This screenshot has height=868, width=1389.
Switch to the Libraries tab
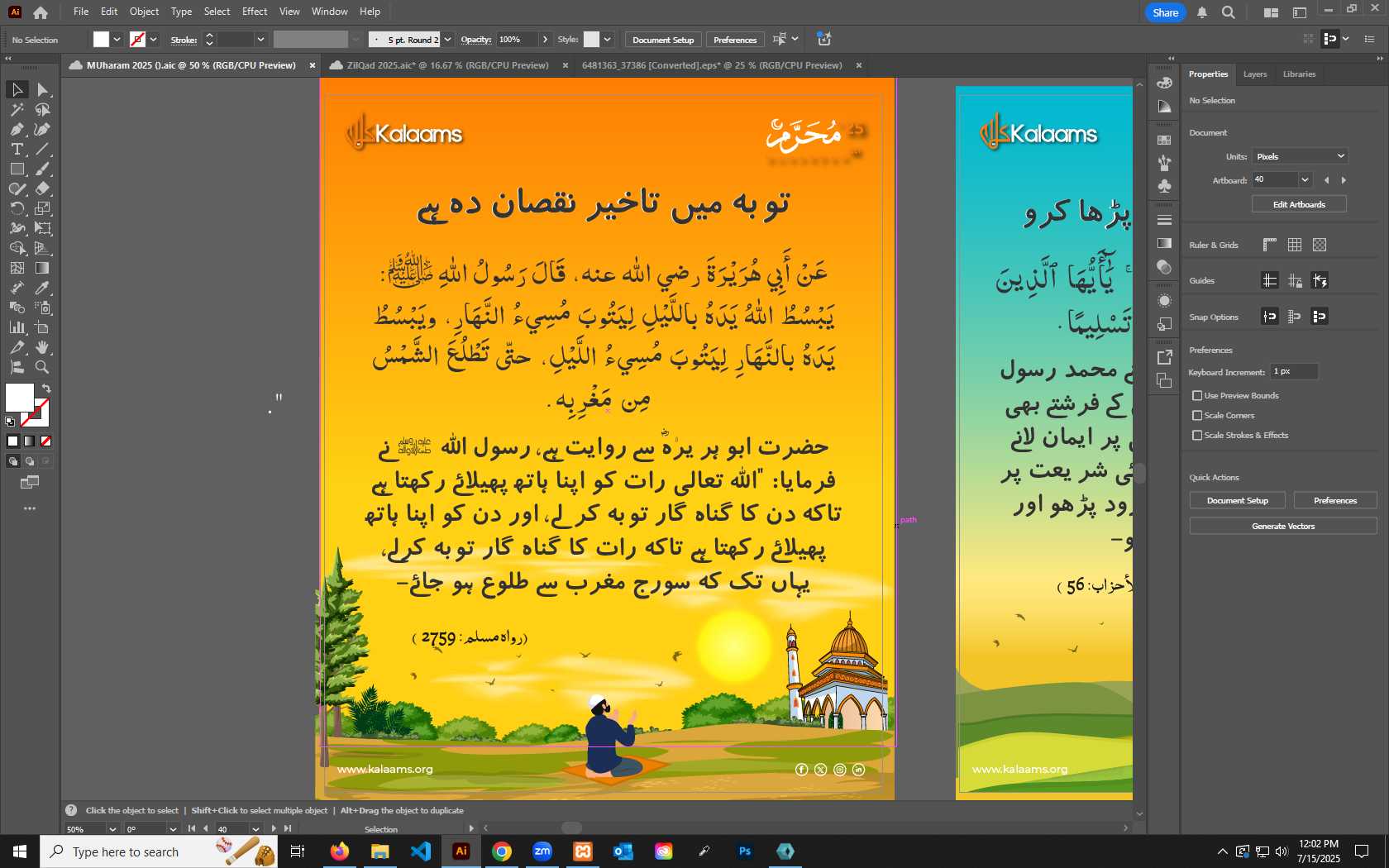point(1299,74)
